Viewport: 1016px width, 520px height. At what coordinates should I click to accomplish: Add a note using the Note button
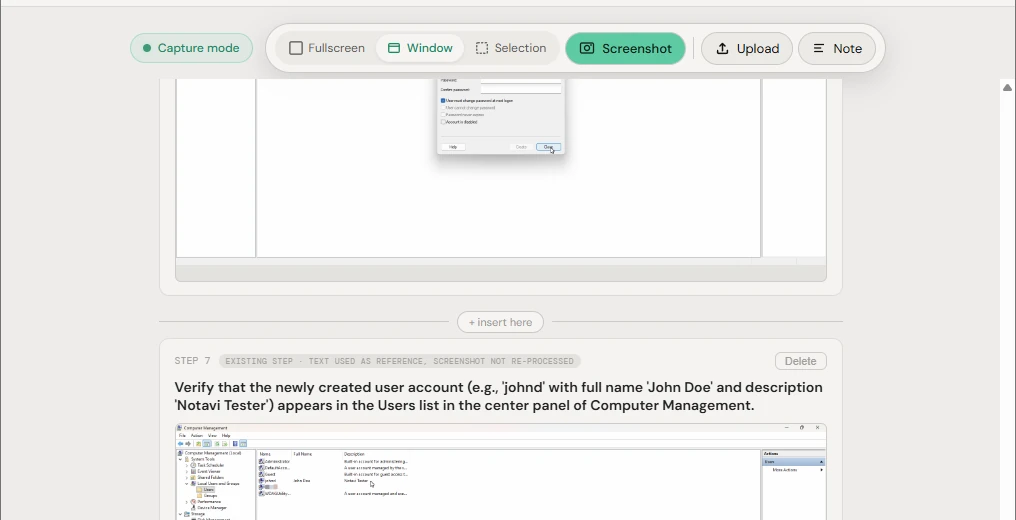(837, 49)
